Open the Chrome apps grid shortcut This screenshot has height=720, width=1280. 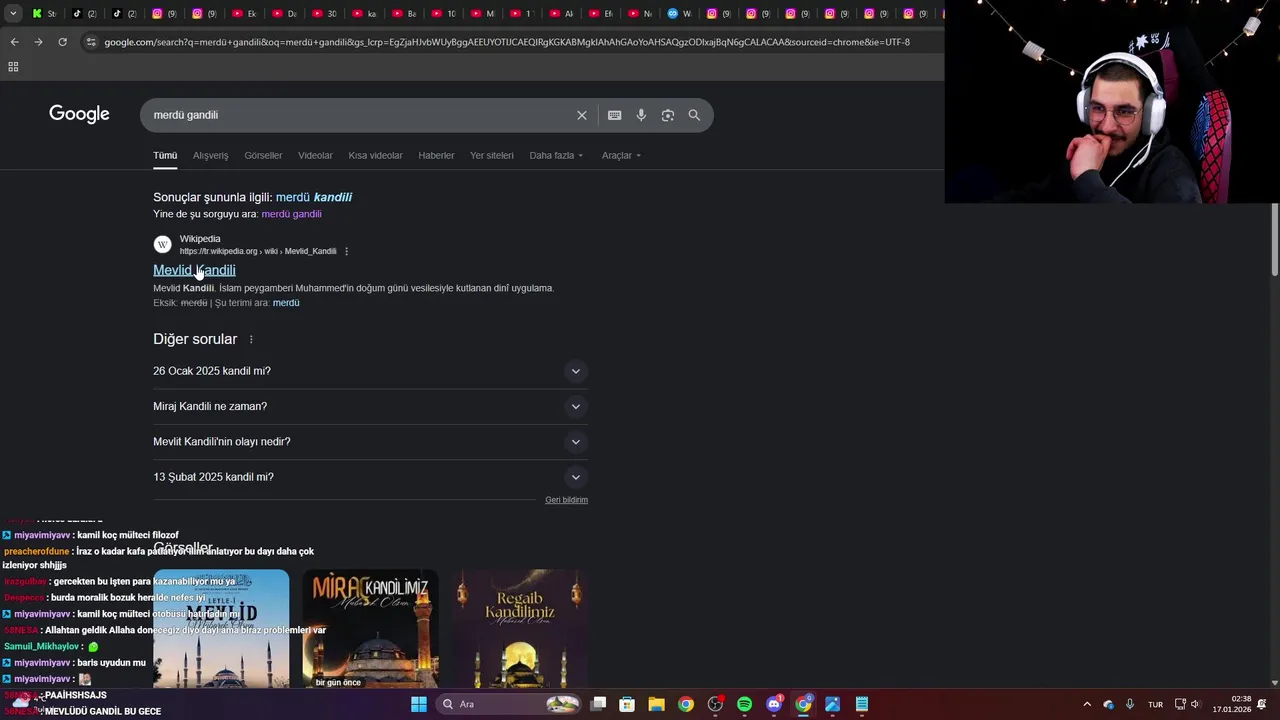coord(13,67)
